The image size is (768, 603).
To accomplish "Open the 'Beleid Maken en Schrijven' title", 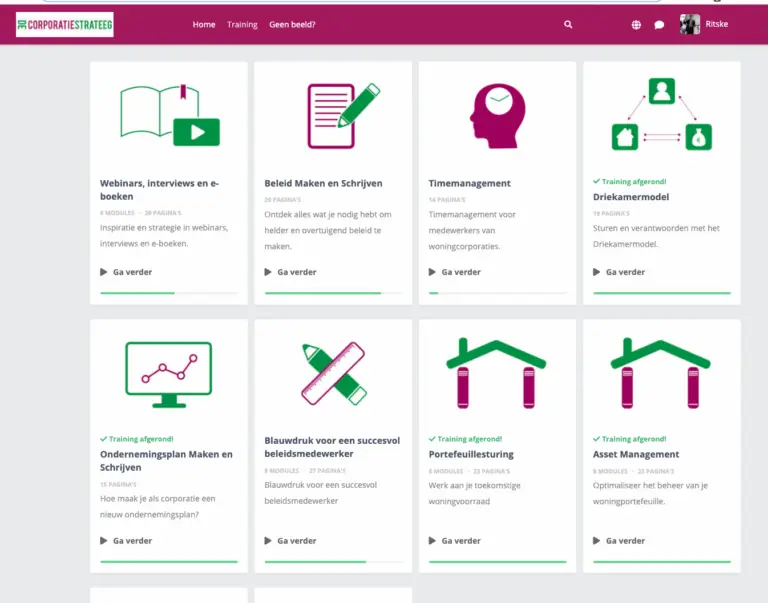I will pos(323,184).
